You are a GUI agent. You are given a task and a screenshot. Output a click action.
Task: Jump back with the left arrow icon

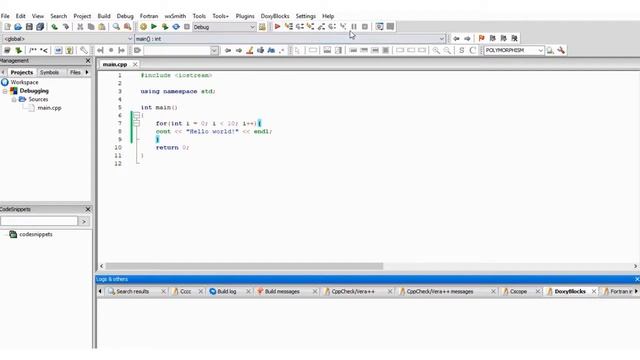456,38
